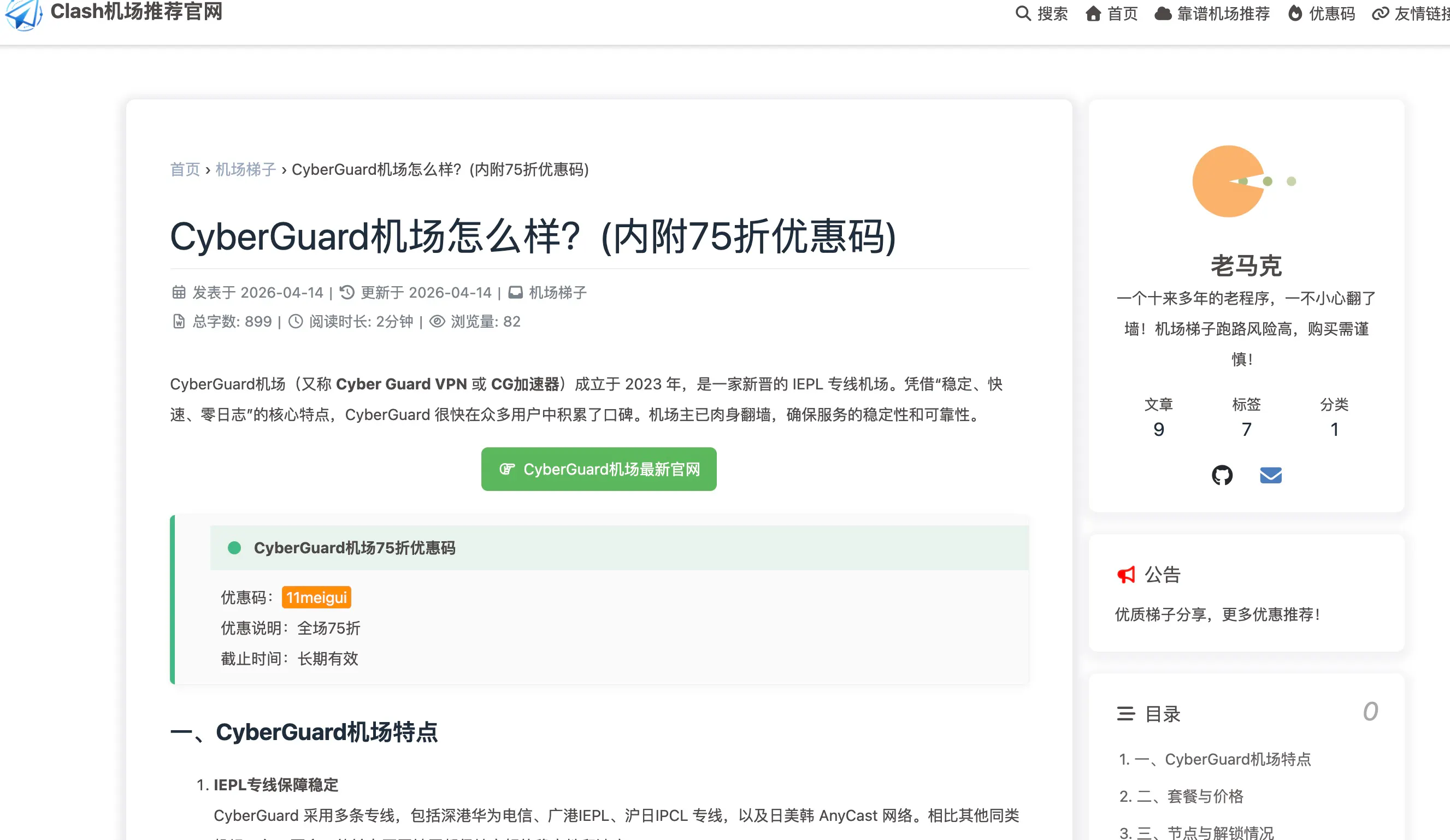Click the 浏览量: 82 text
The image size is (1450, 840).
(486, 321)
